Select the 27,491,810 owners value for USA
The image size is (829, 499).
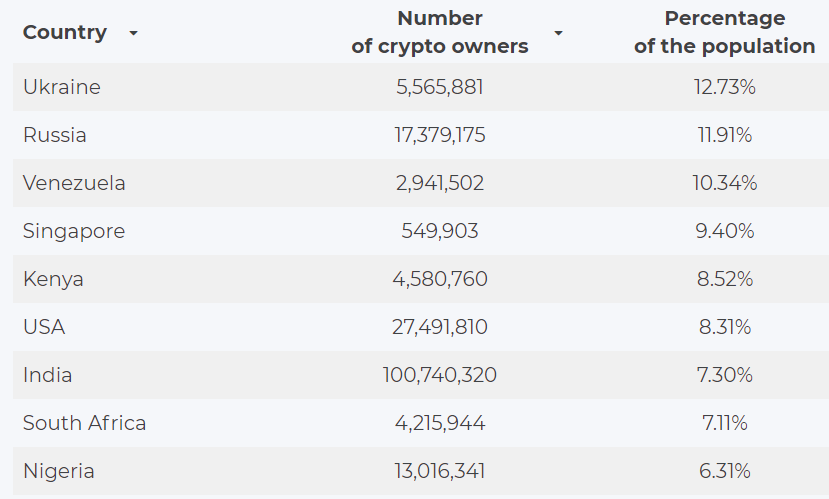click(x=440, y=327)
